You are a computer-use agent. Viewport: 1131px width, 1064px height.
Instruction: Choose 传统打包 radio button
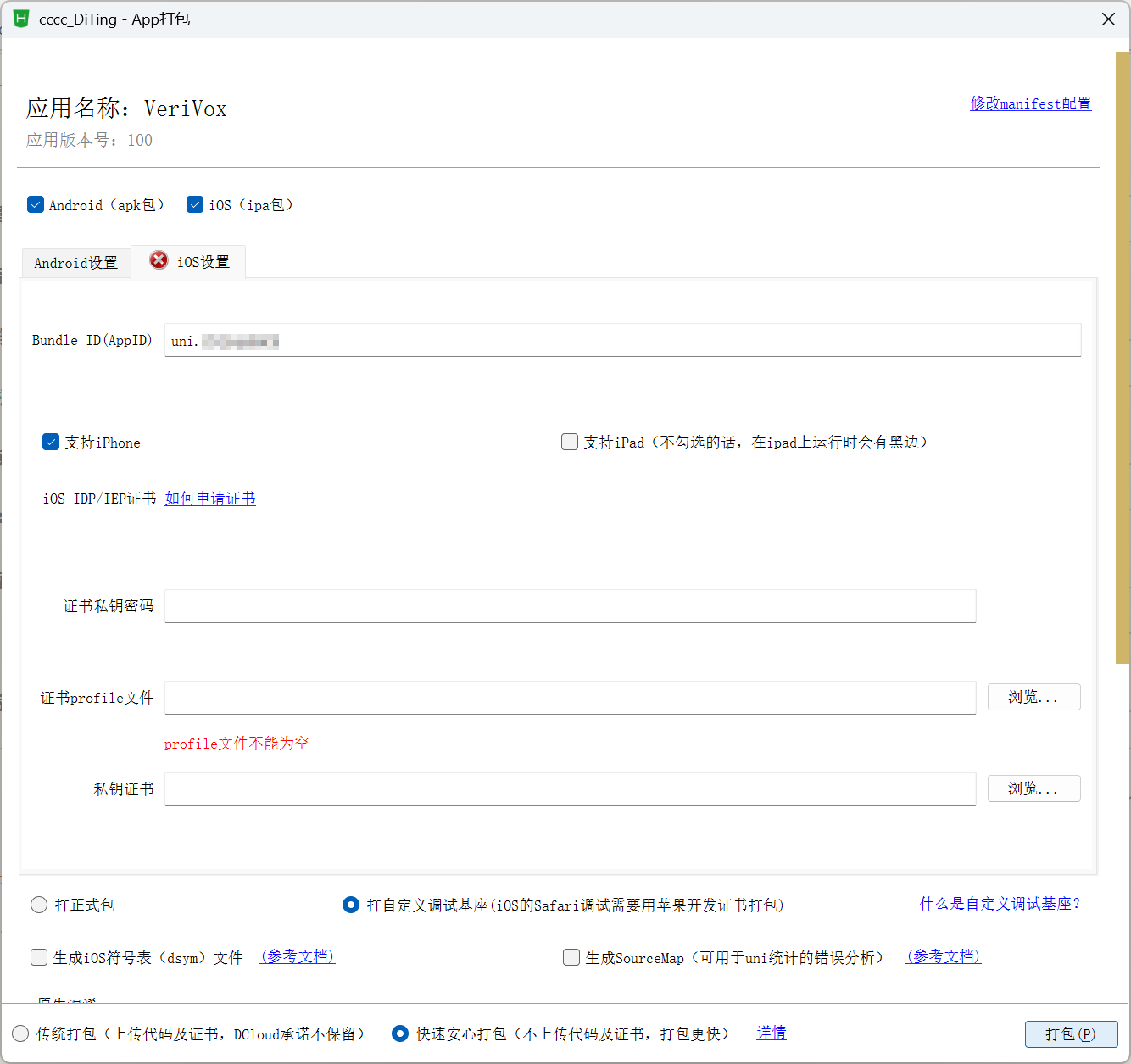(20, 1033)
